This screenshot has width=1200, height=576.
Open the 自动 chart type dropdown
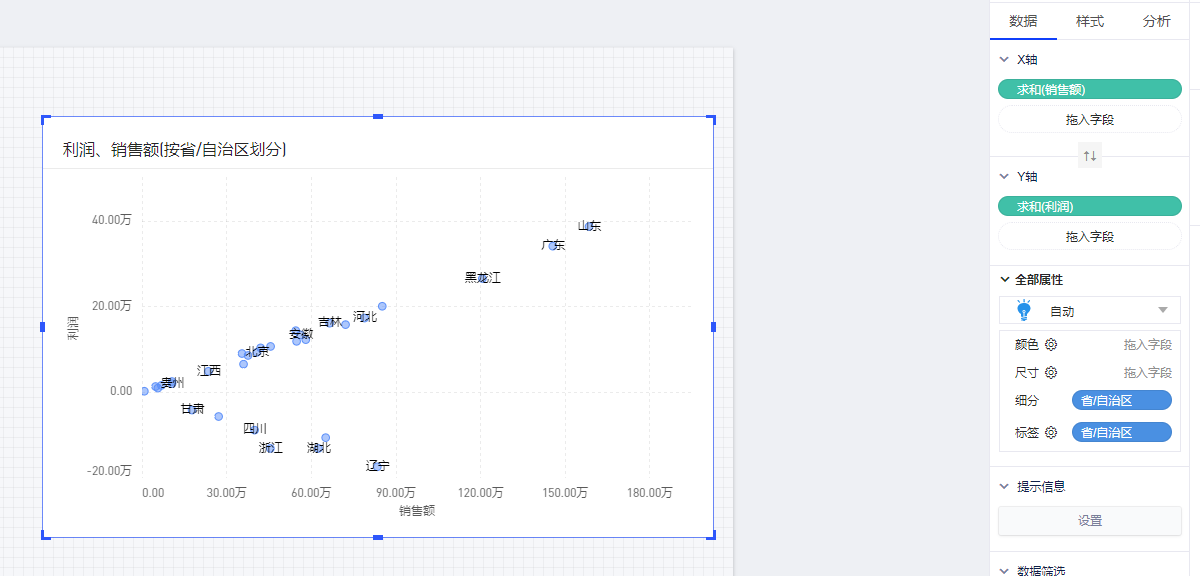tap(1162, 311)
